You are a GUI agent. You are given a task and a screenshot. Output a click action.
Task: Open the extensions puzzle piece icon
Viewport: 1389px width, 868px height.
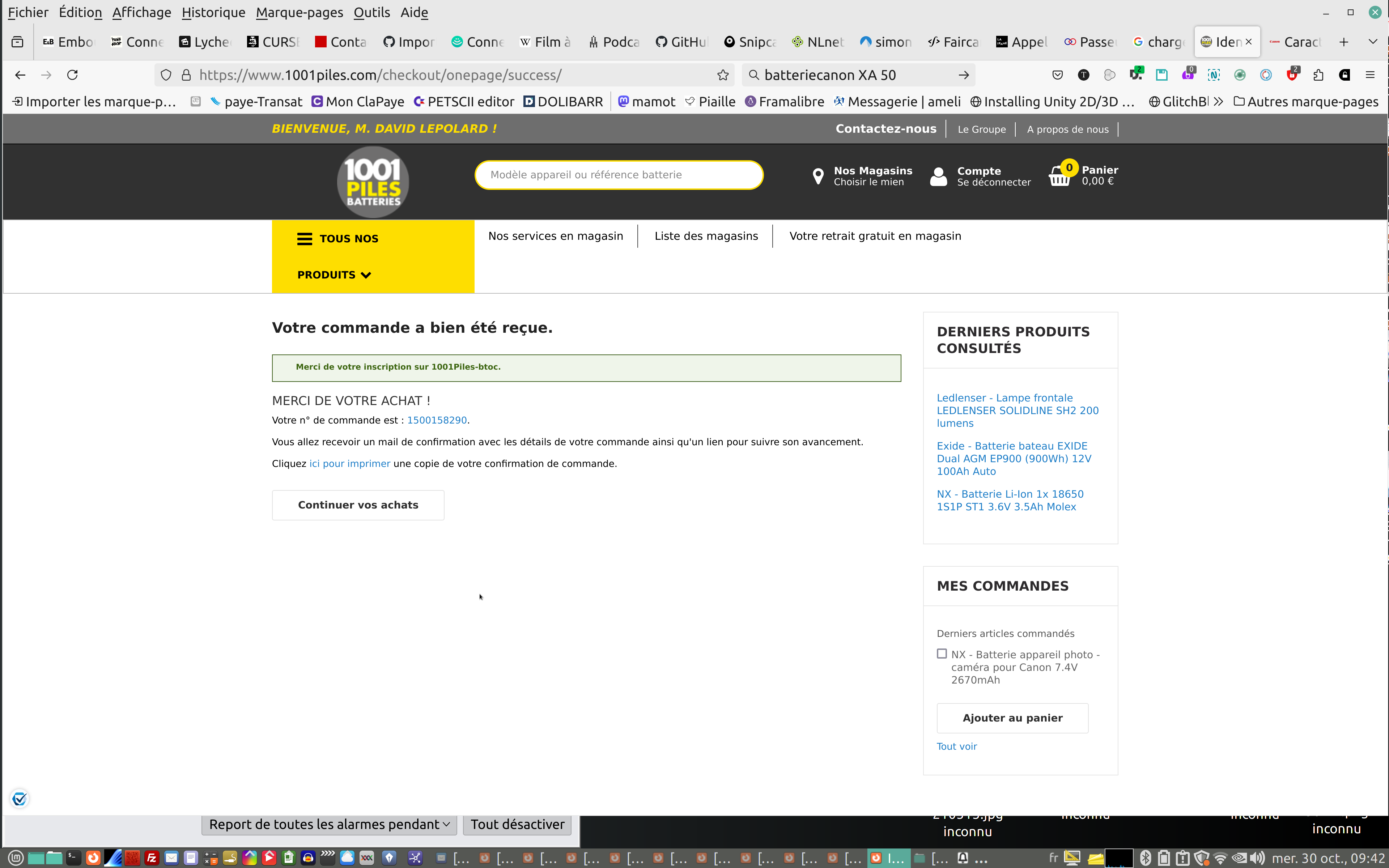1318,75
